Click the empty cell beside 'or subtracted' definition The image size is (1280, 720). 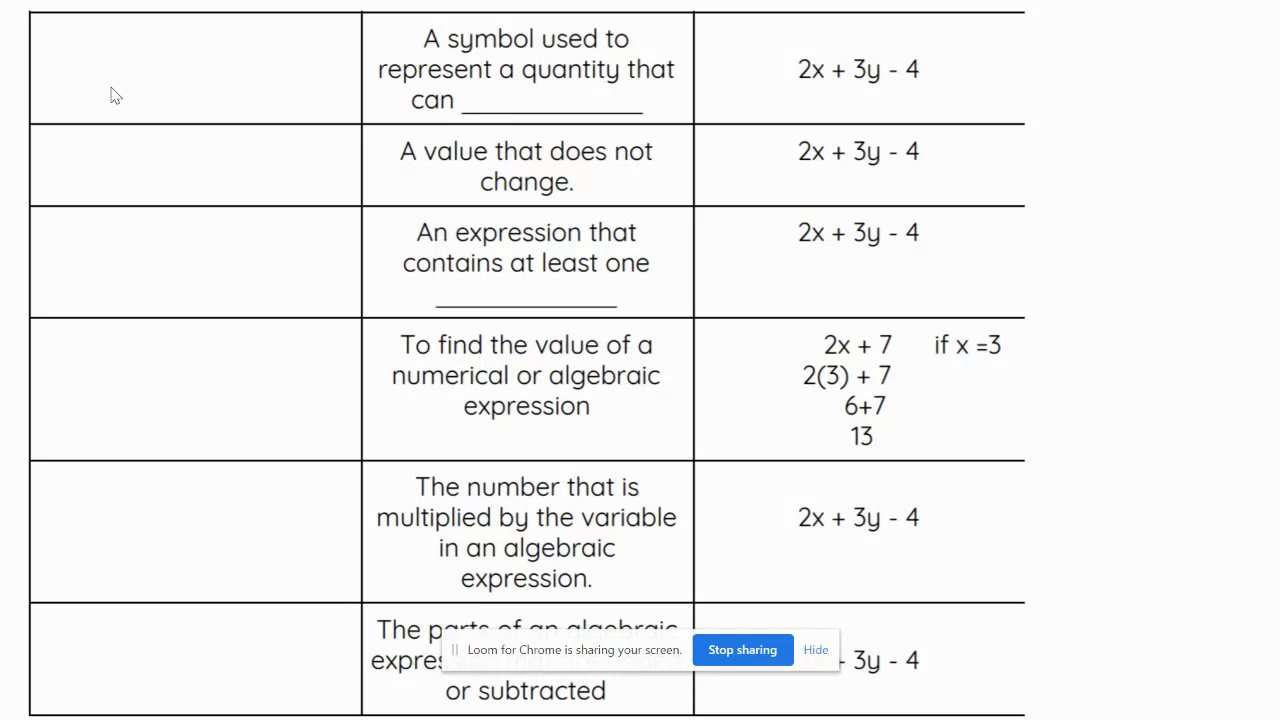195,658
